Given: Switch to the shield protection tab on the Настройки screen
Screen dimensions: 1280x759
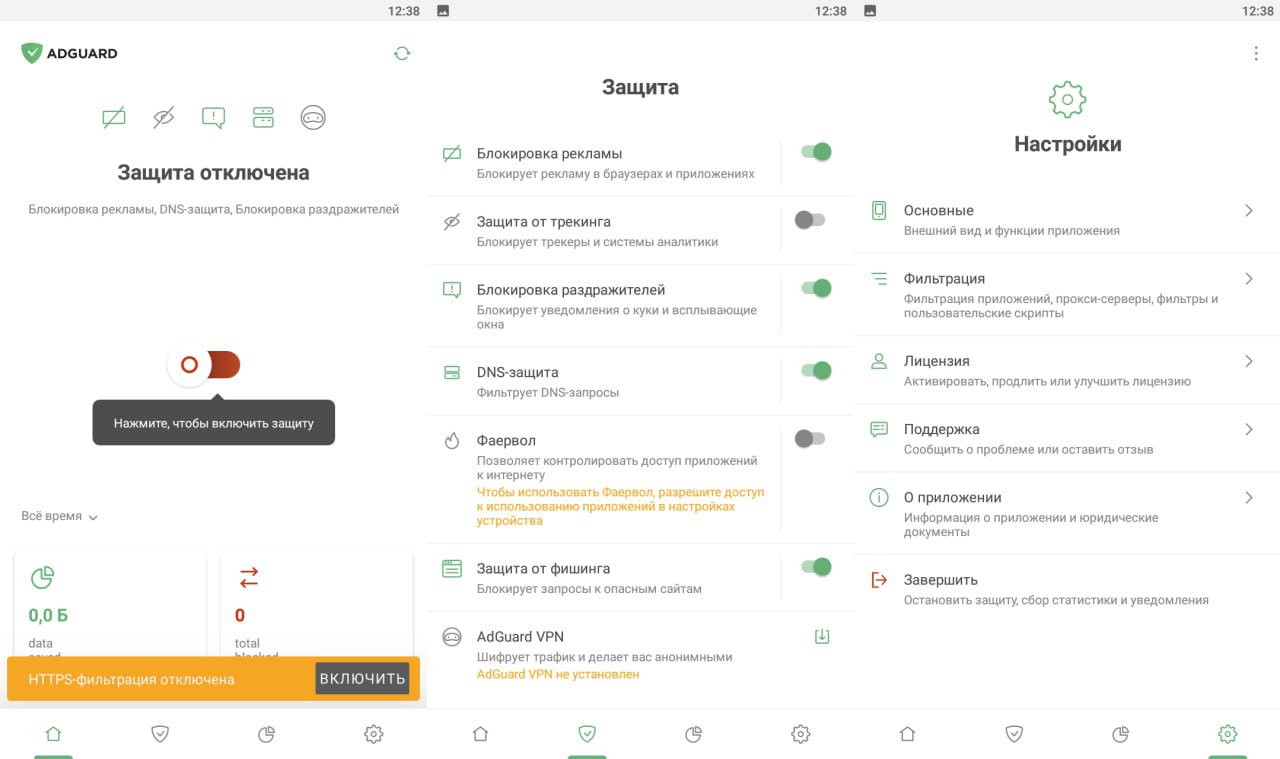Looking at the screenshot, I should (1014, 734).
